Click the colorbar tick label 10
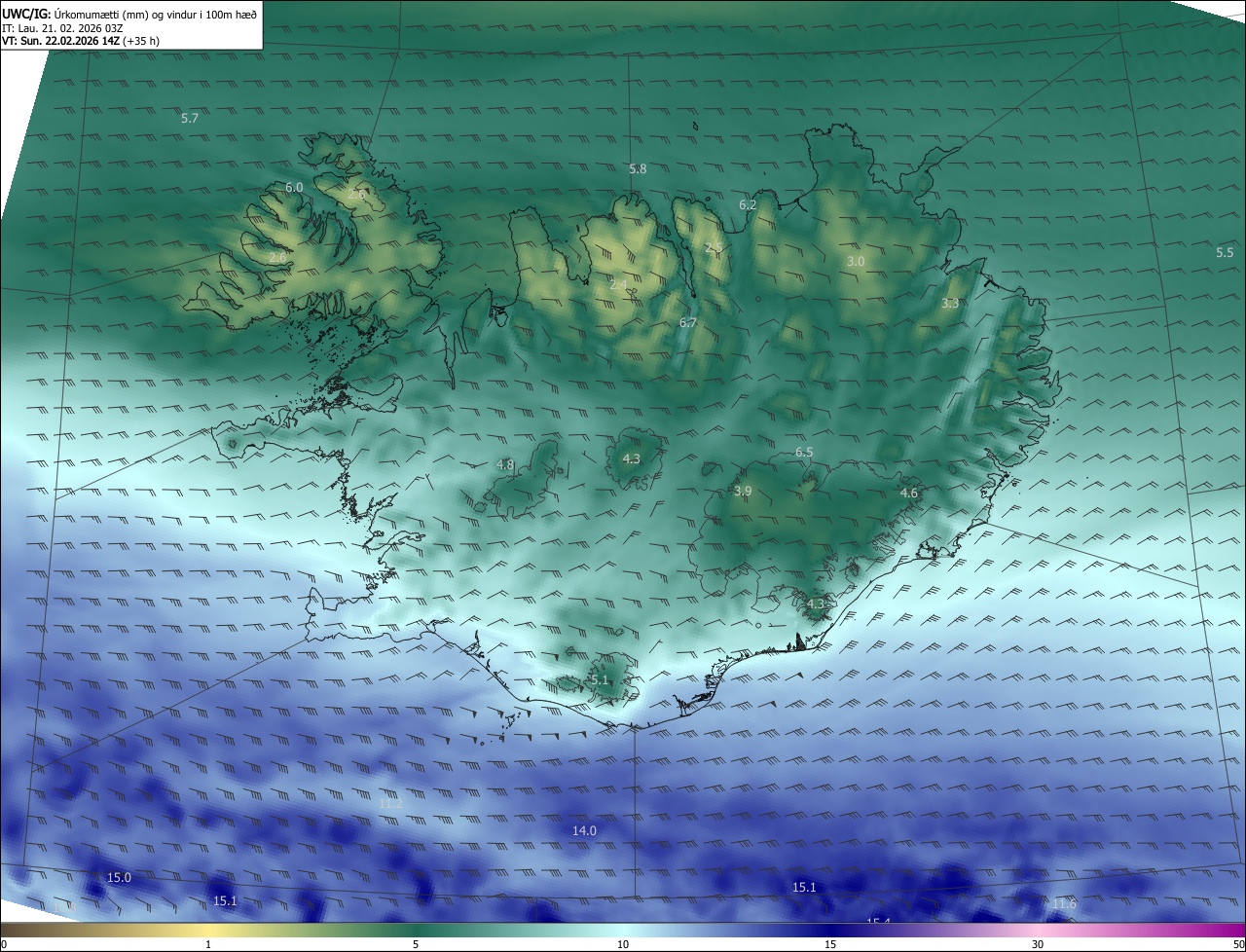The height and width of the screenshot is (952, 1246). [x=623, y=944]
